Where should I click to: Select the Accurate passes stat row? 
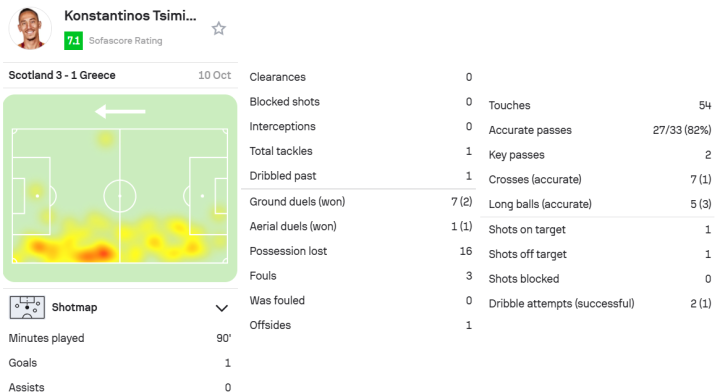(600, 130)
